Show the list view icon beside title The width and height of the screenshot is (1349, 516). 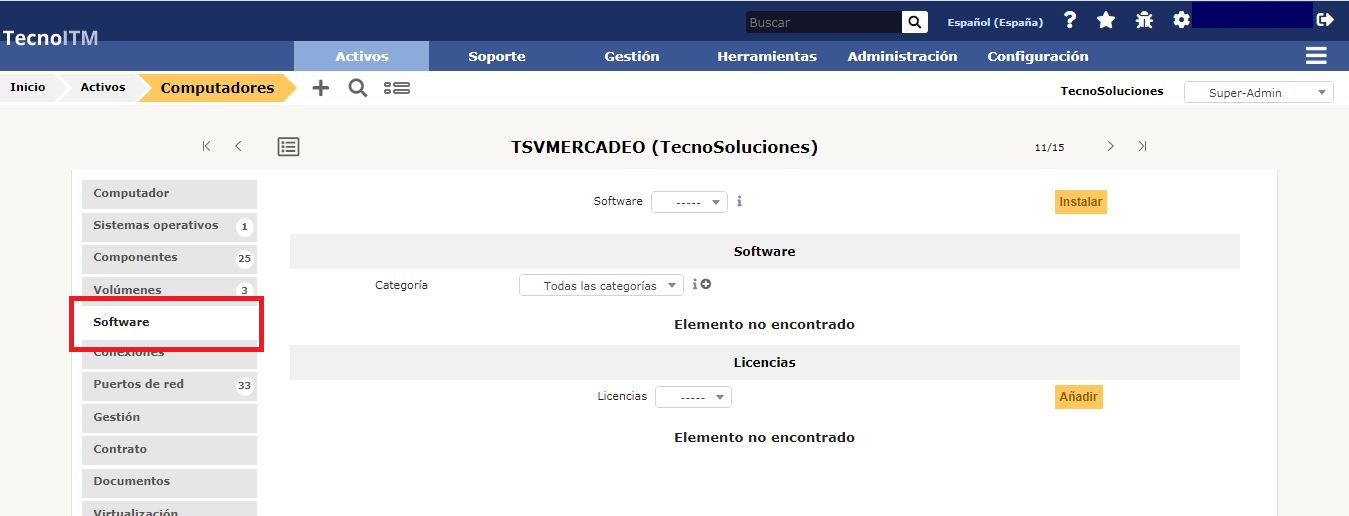[x=288, y=147]
